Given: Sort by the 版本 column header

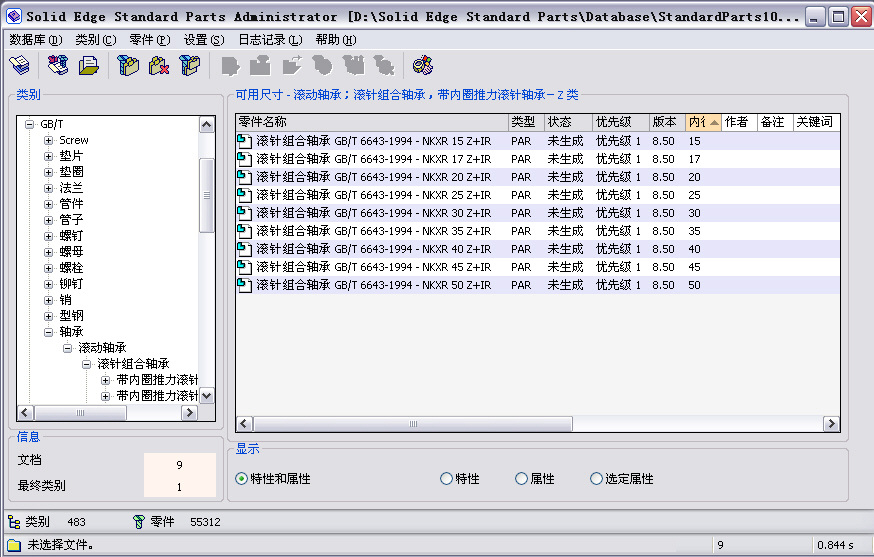Looking at the screenshot, I should click(x=667, y=122).
